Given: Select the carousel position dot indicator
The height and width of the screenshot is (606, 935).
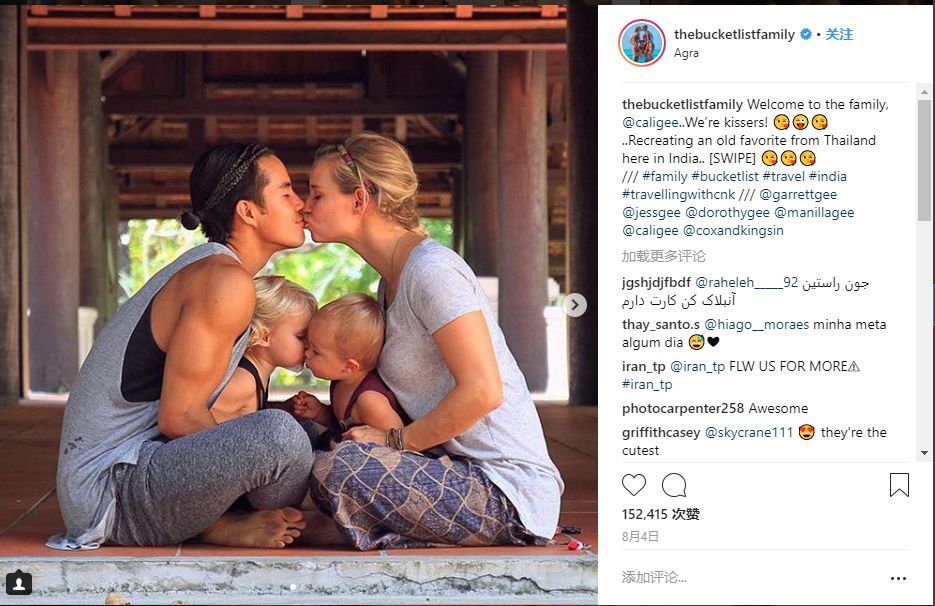Looking at the screenshot, I should (x=293, y=587).
